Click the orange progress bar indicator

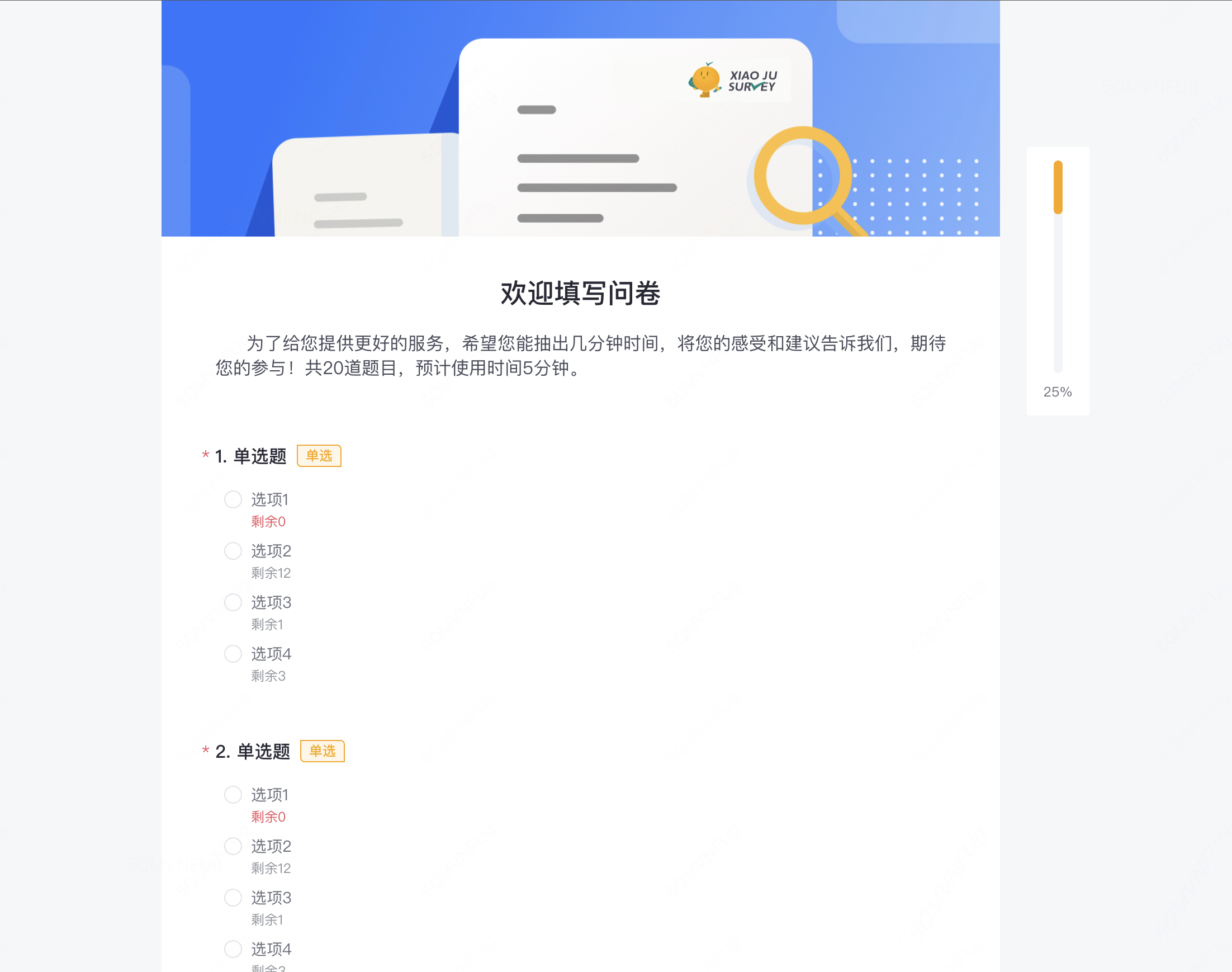point(1058,187)
